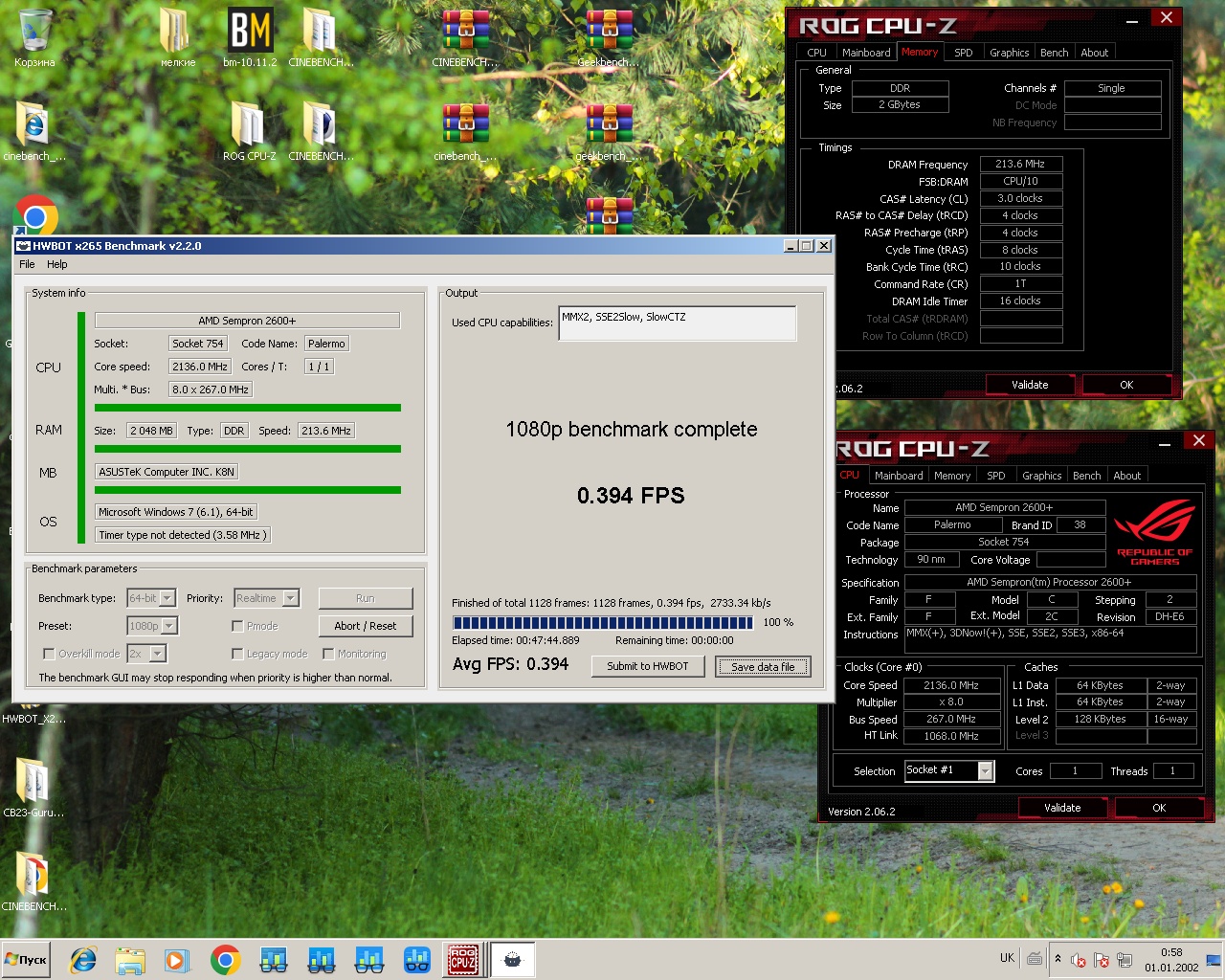Click the Core Speed 2136.0 MHz value in CPU-Z
The width and height of the screenshot is (1225, 980).
(x=951, y=685)
